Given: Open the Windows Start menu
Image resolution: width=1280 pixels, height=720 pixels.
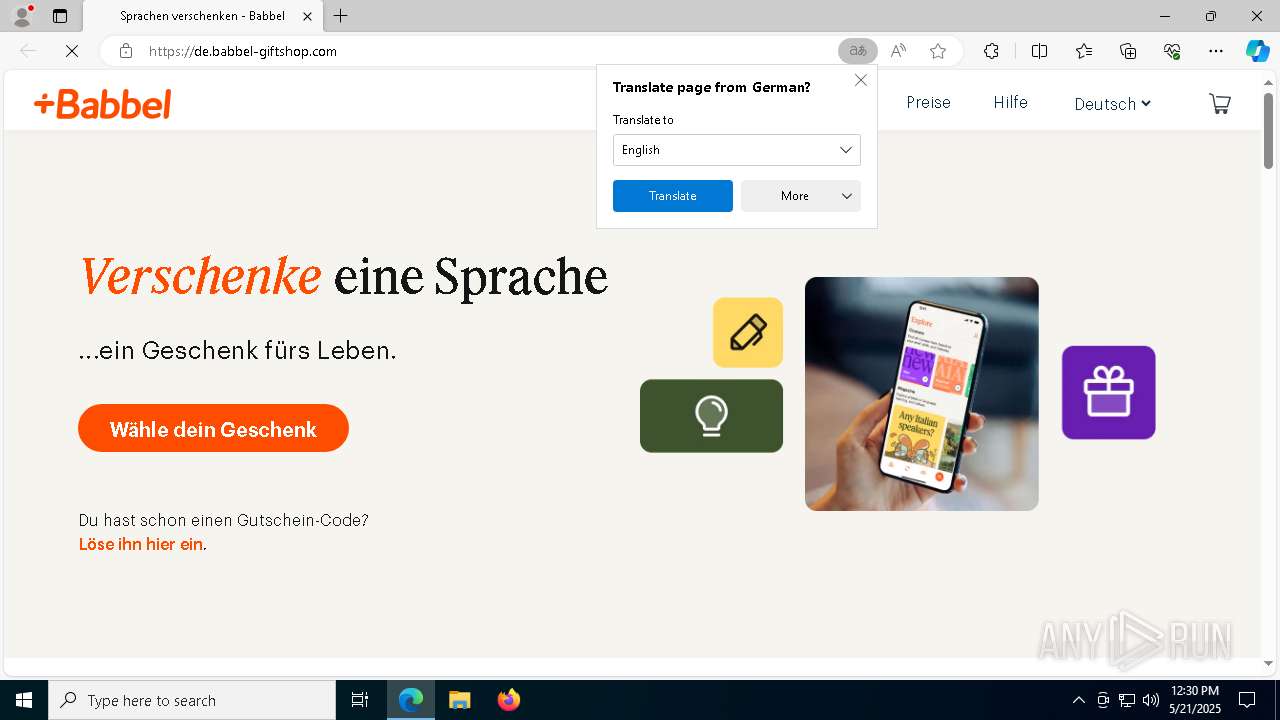Looking at the screenshot, I should tap(24, 700).
